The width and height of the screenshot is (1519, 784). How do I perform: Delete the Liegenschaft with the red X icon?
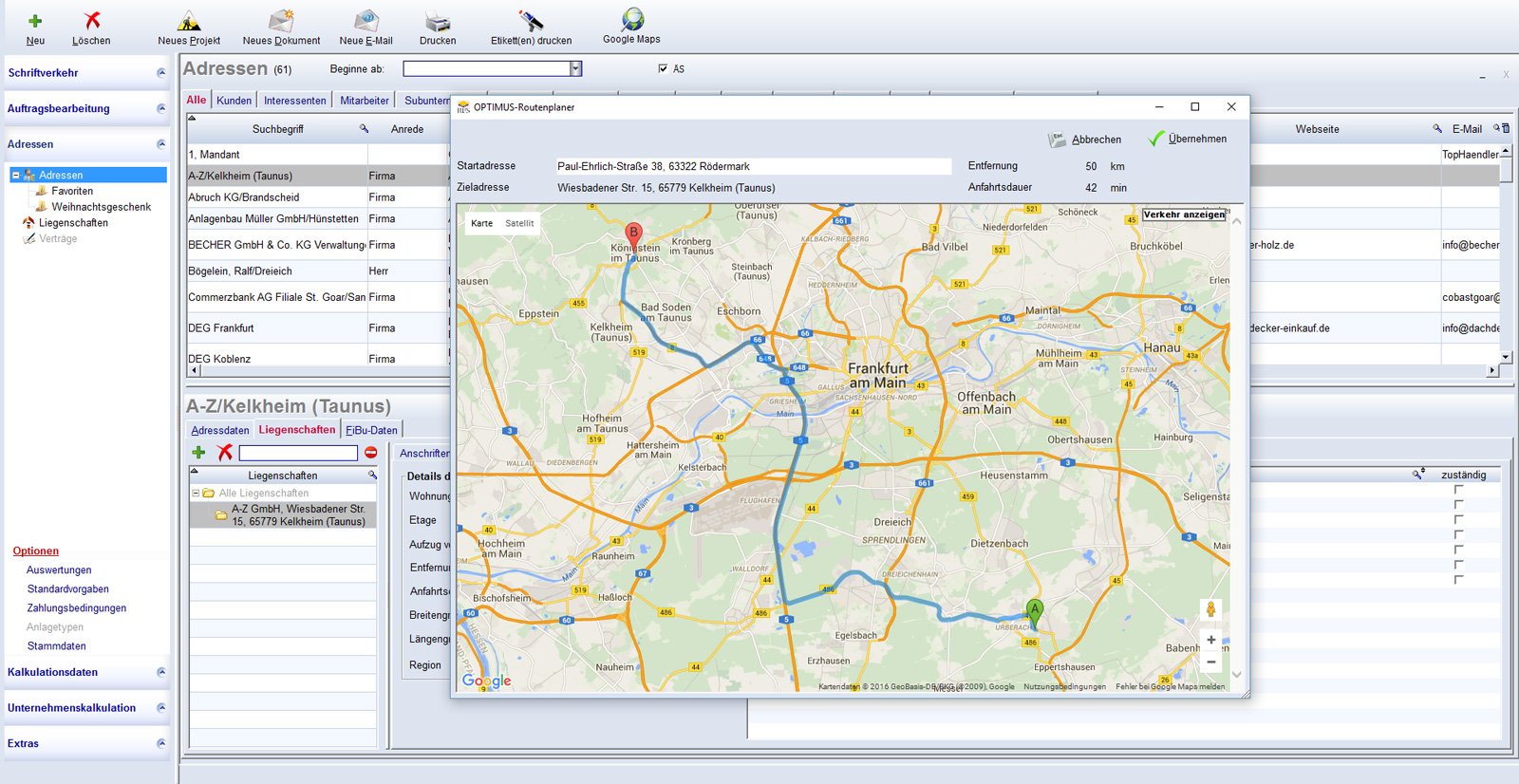pyautogui.click(x=225, y=453)
